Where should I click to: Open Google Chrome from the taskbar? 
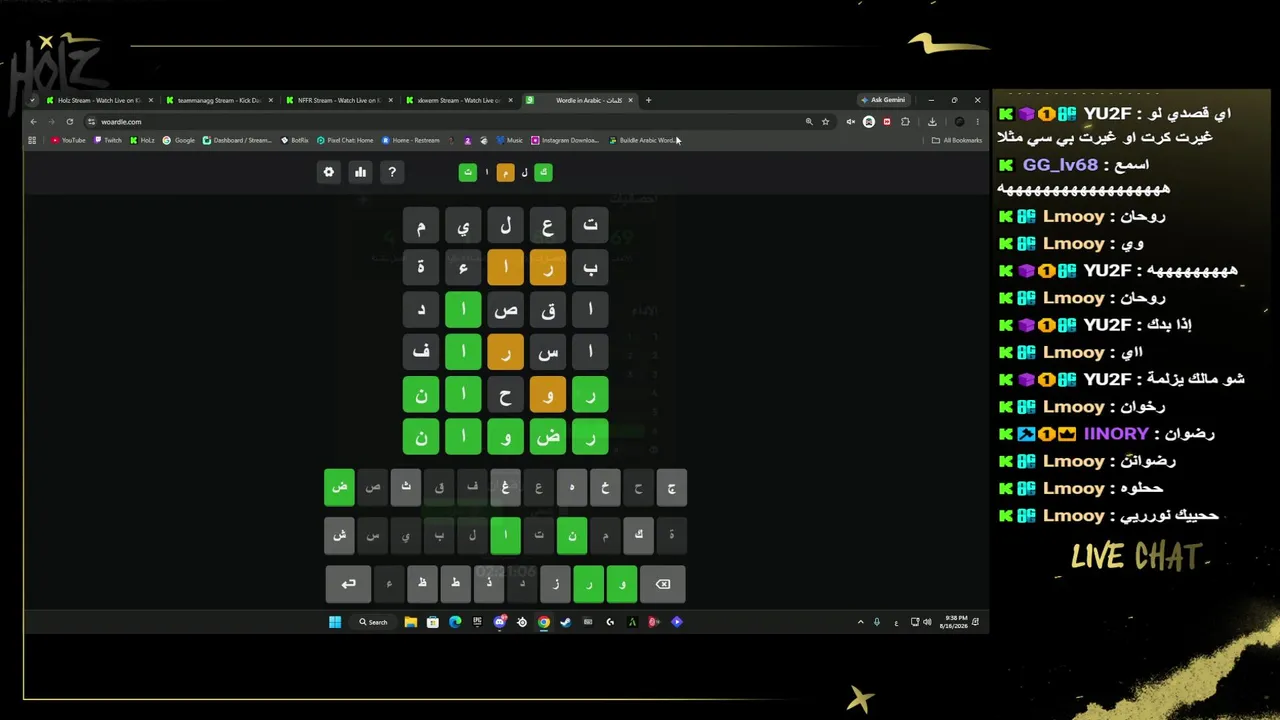coord(544,622)
